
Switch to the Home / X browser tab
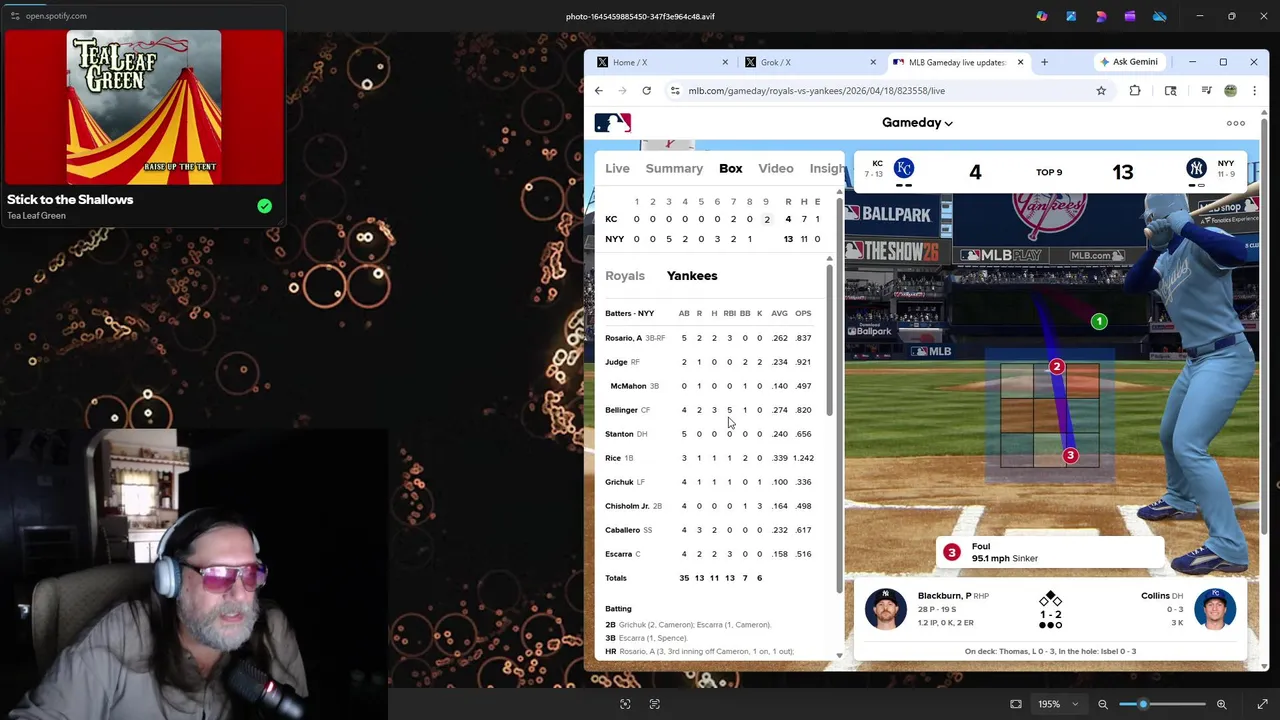tap(661, 62)
